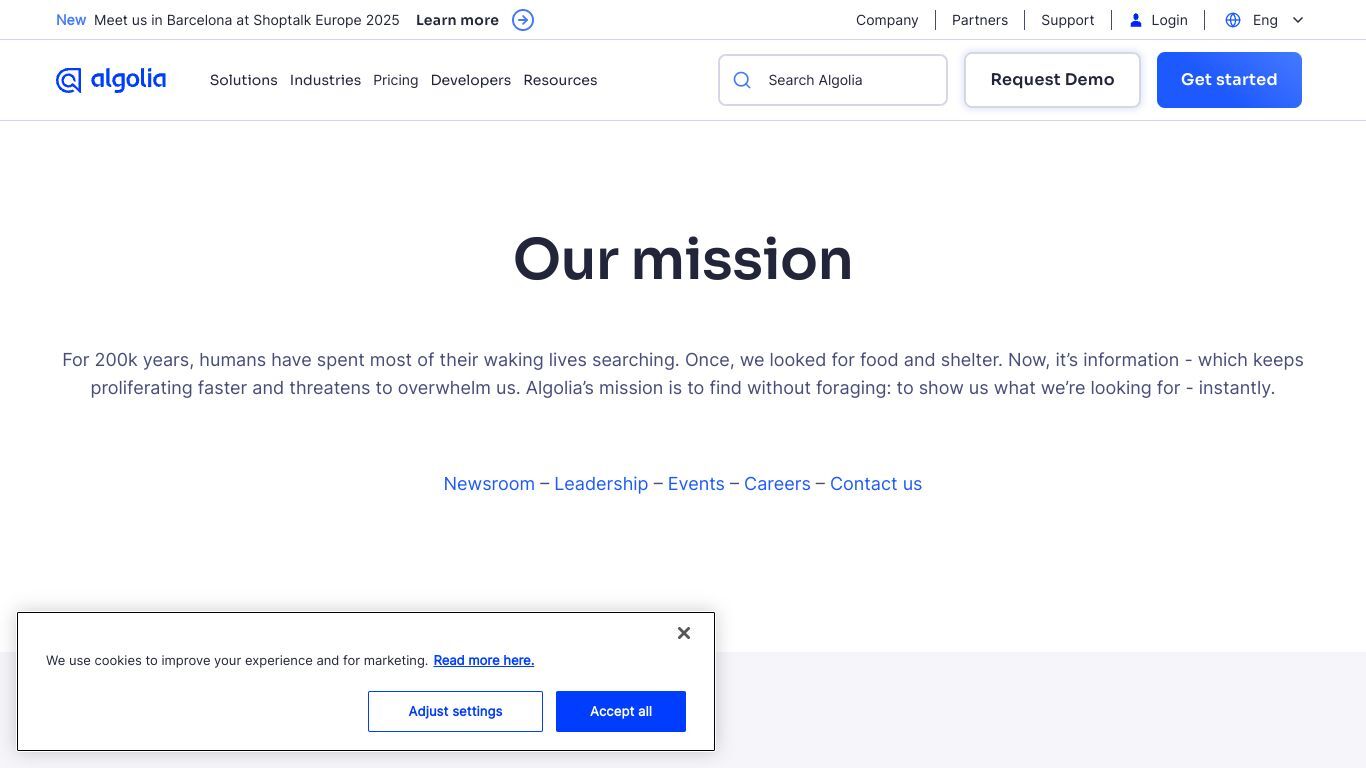Open the Developers menu
The width and height of the screenshot is (1366, 768).
(471, 80)
